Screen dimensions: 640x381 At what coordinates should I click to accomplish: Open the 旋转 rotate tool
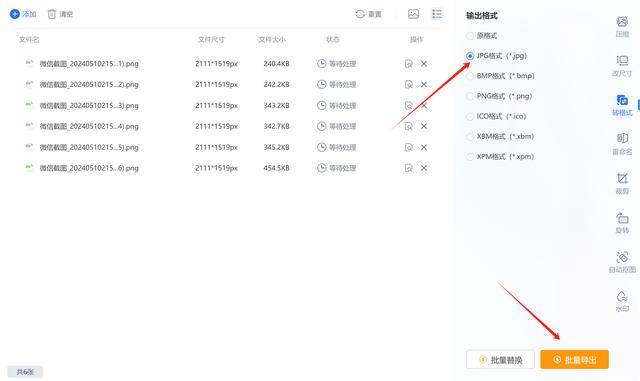622,223
